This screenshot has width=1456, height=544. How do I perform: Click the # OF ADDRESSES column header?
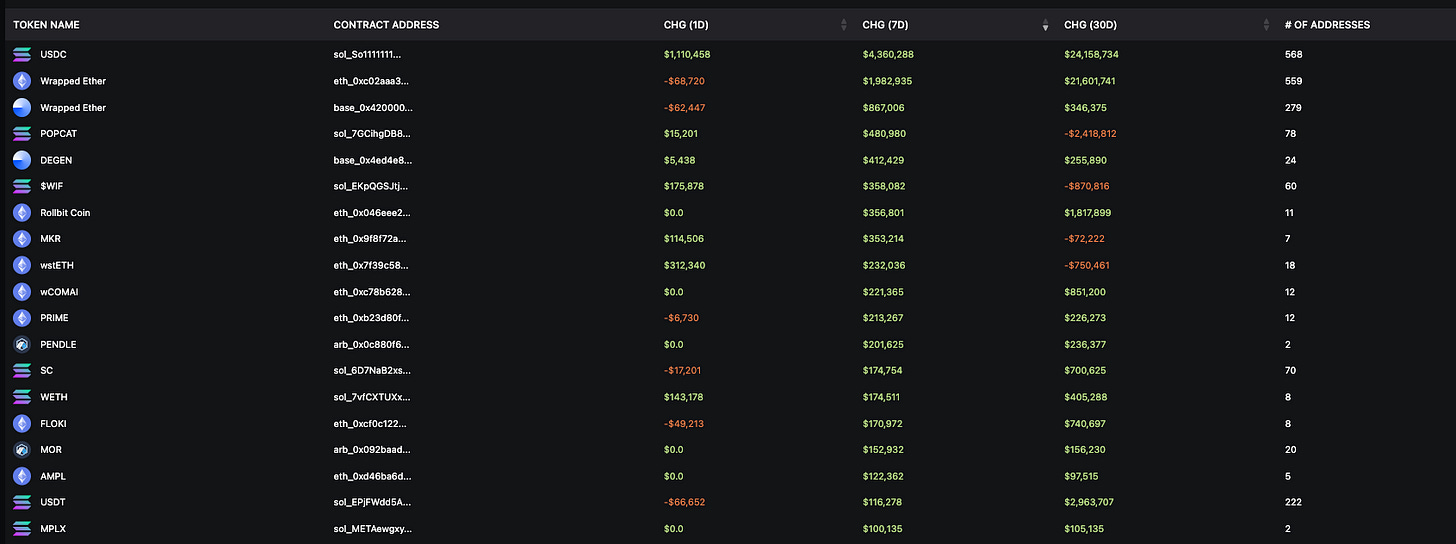coord(1327,25)
